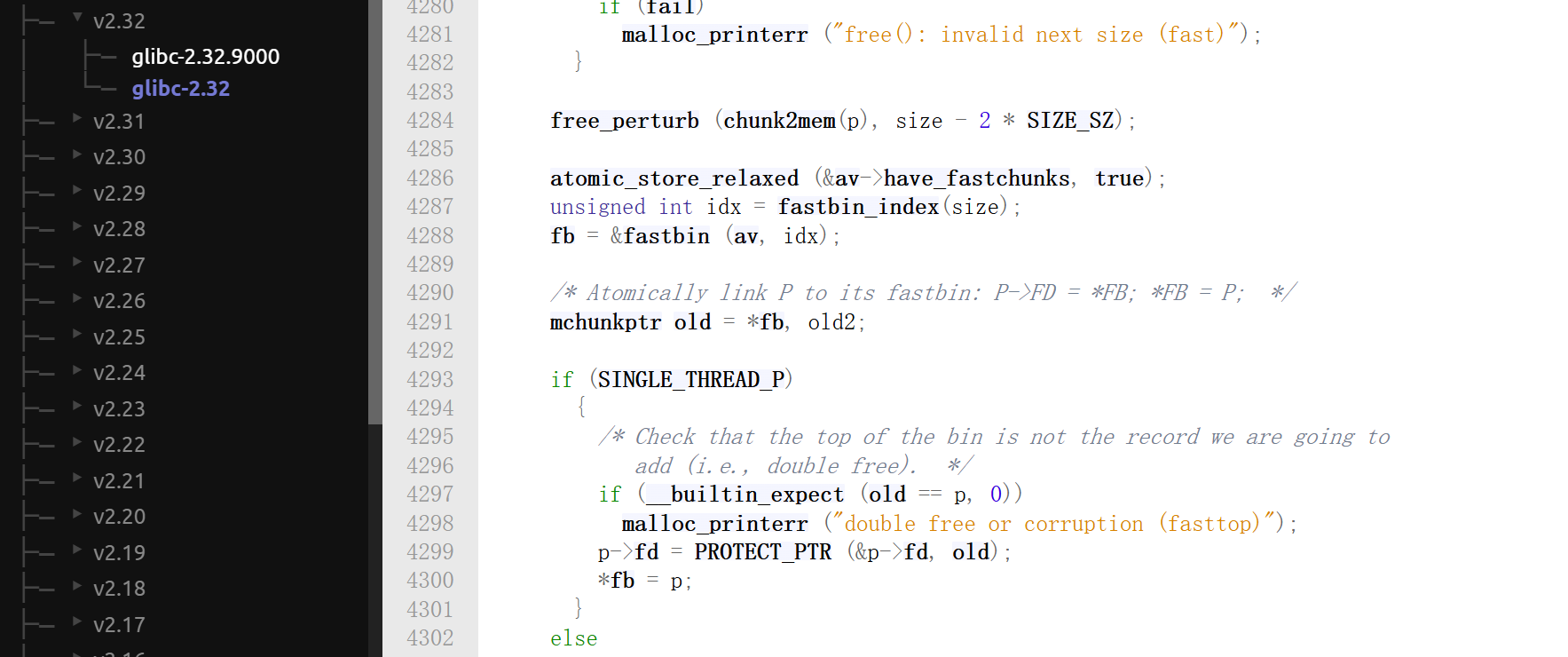
Task: Open the glibc-2.32 version link
Action: 181,89
